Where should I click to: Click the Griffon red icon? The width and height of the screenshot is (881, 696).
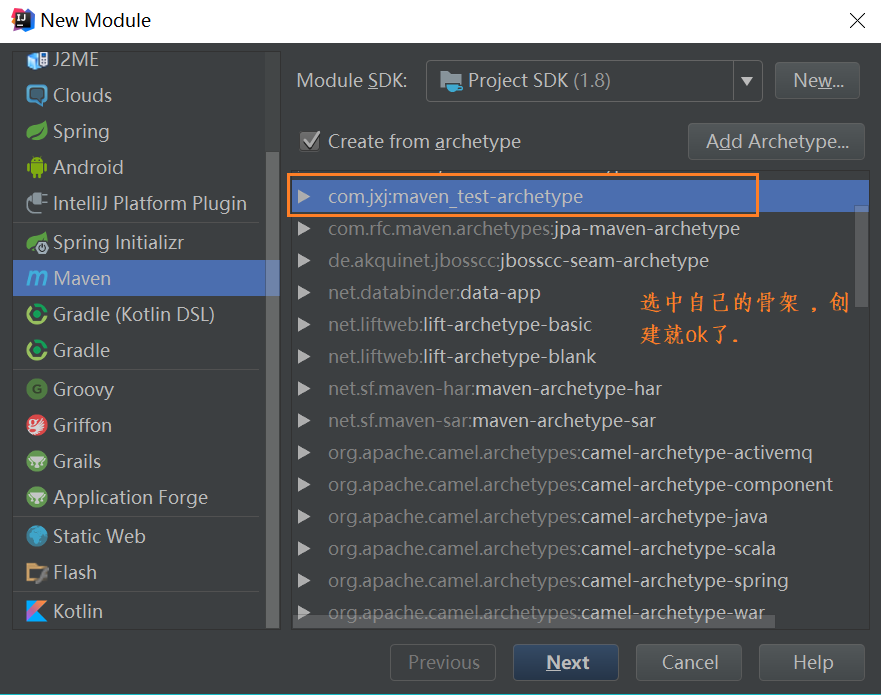pos(37,425)
